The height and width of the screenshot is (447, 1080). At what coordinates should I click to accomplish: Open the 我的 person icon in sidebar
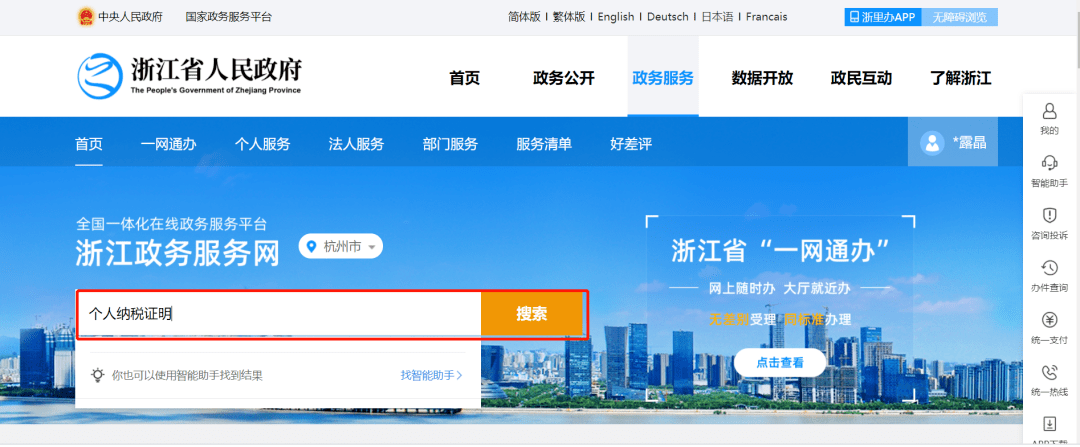[1049, 110]
